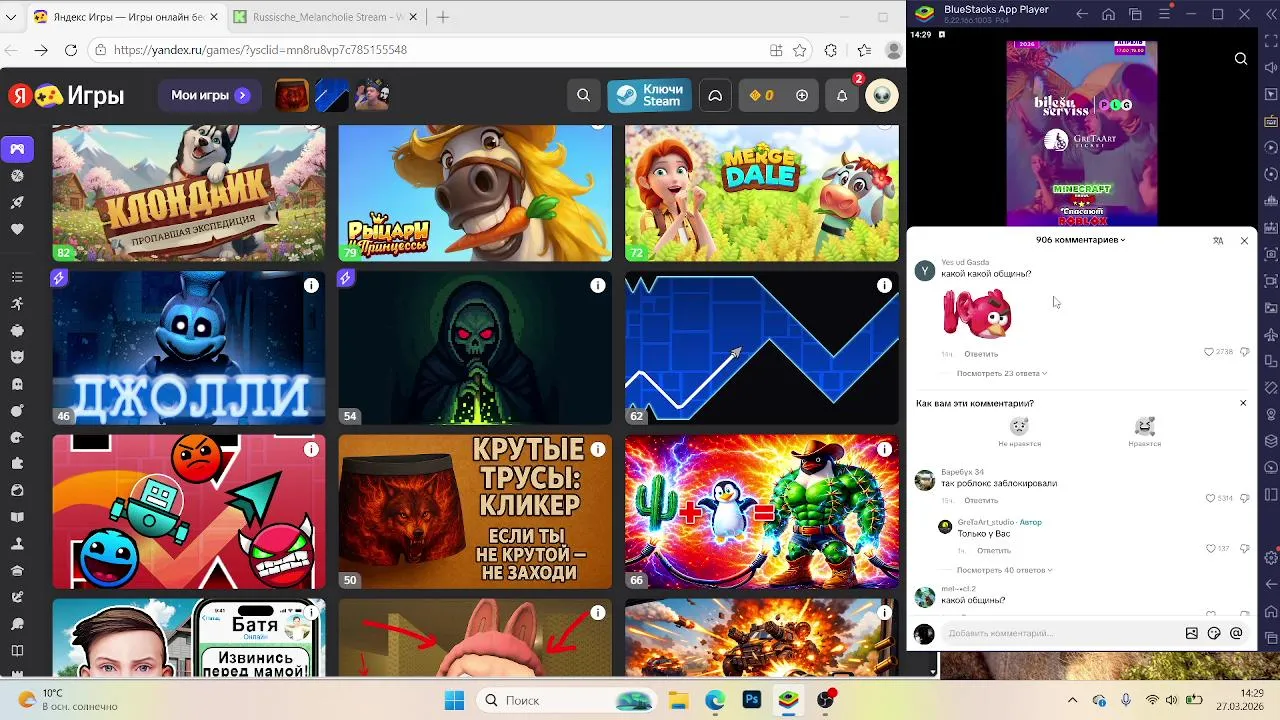Dislike the Yes ud Gasda comment
The width and height of the screenshot is (1280, 720).
tap(1245, 352)
